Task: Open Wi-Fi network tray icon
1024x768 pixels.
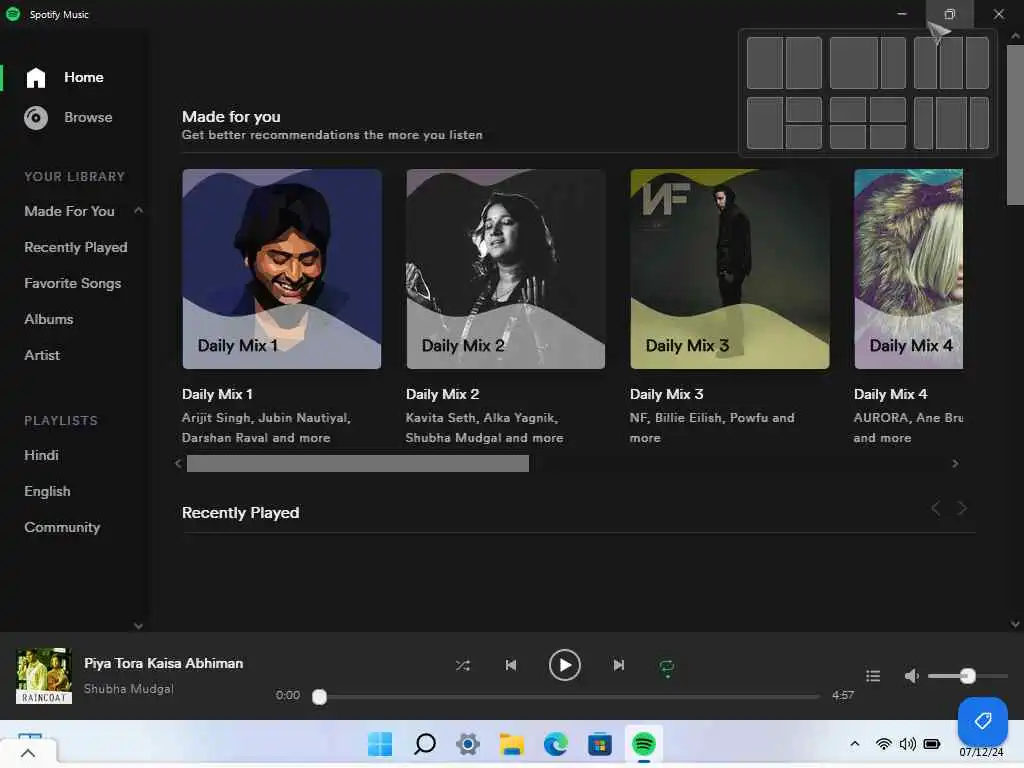Action: (884, 744)
